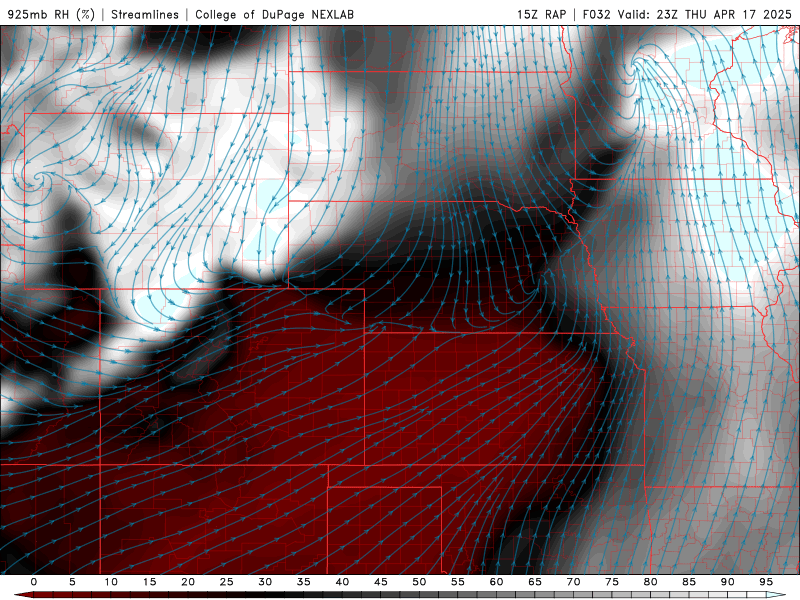Click the colorbar label "55"
800x600 pixels.
[x=458, y=582]
